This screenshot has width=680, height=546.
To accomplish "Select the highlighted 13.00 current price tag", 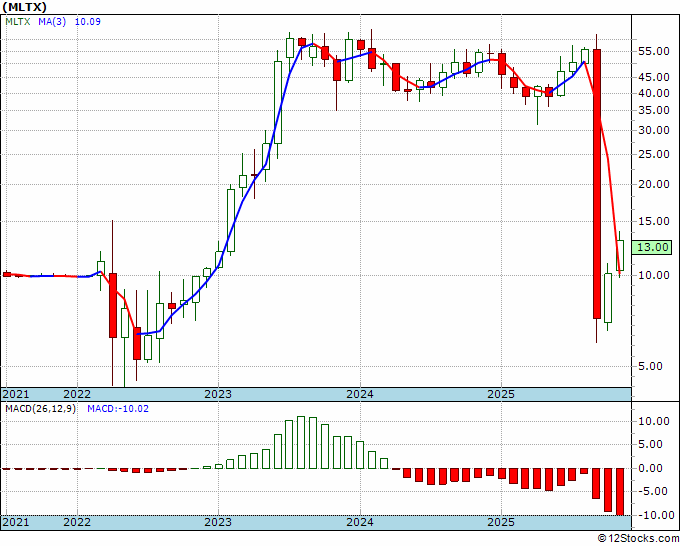I will [x=652, y=247].
